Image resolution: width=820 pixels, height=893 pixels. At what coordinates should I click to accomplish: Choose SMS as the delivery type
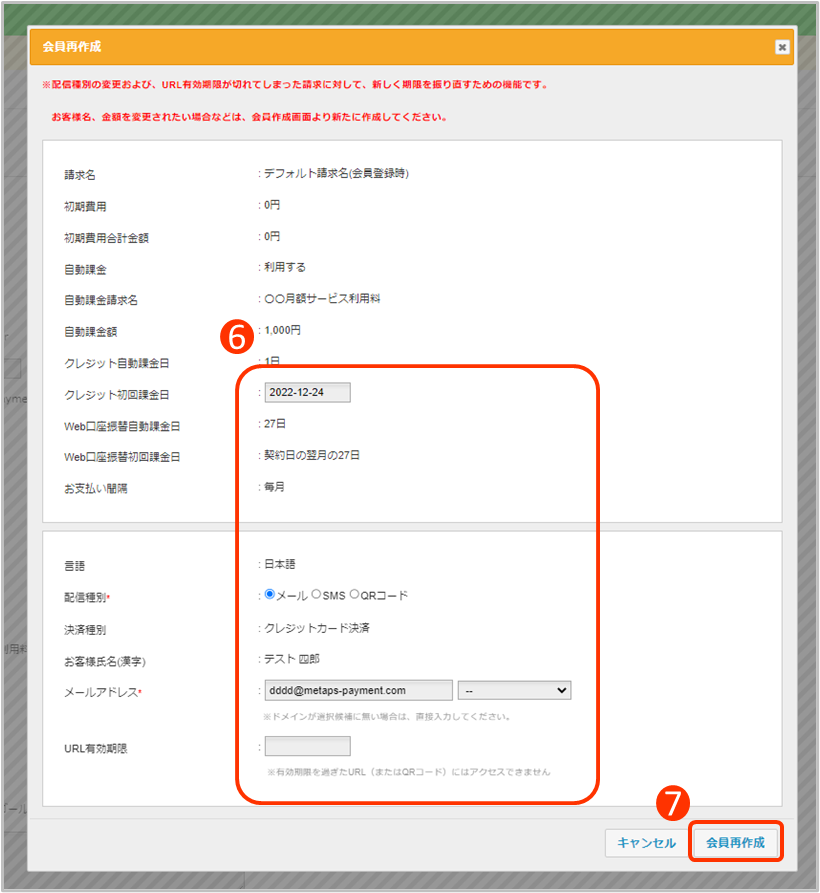pos(316,595)
